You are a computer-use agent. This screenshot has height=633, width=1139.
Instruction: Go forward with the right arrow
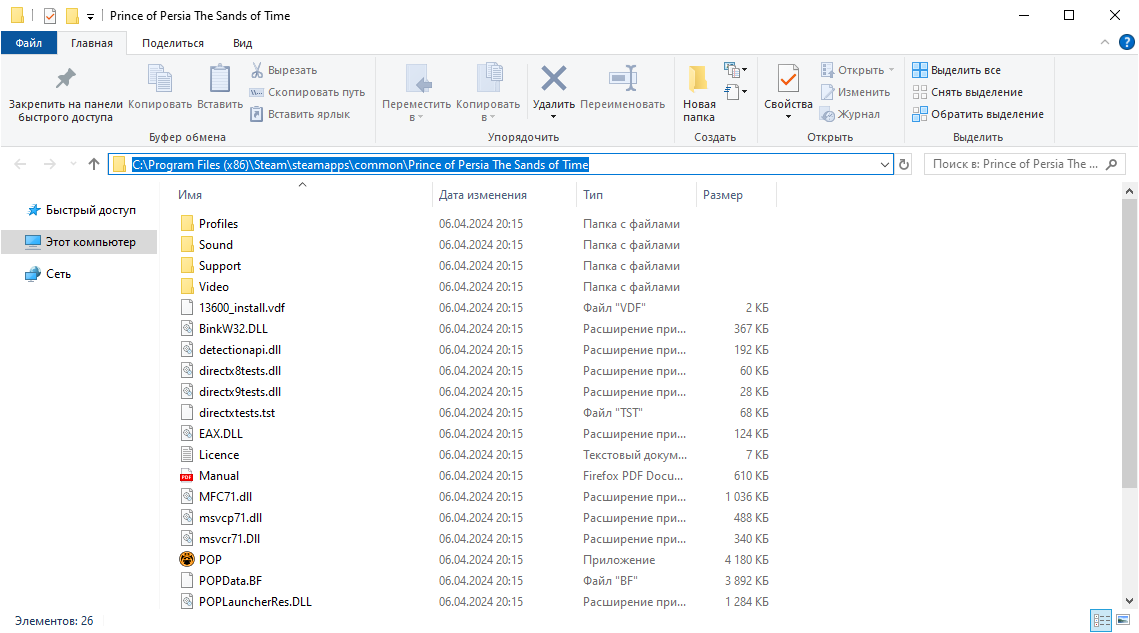[x=49, y=164]
